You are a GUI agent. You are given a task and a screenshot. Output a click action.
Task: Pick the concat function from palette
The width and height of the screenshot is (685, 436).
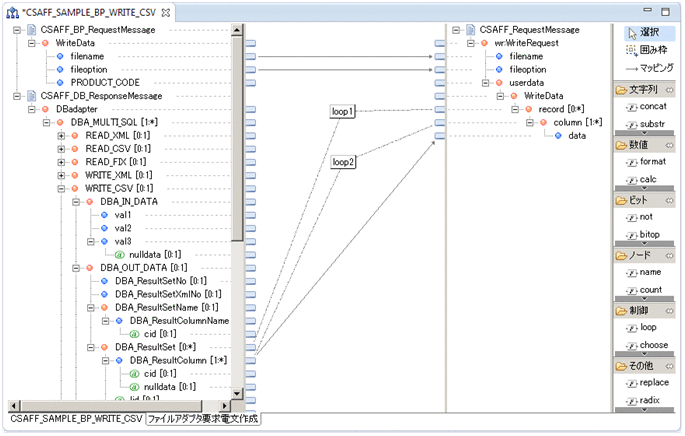point(650,106)
